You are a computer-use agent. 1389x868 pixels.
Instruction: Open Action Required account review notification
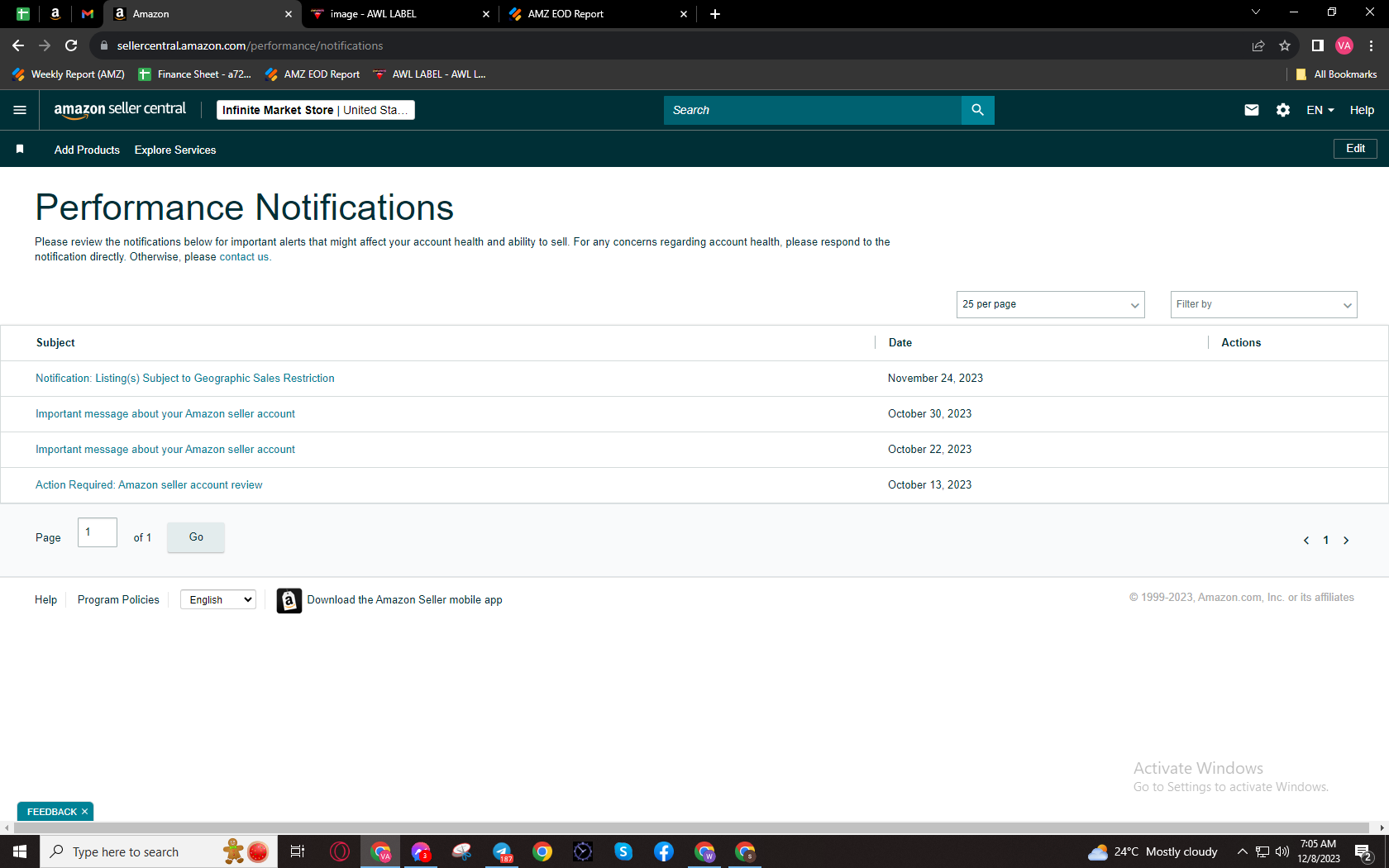[149, 485]
